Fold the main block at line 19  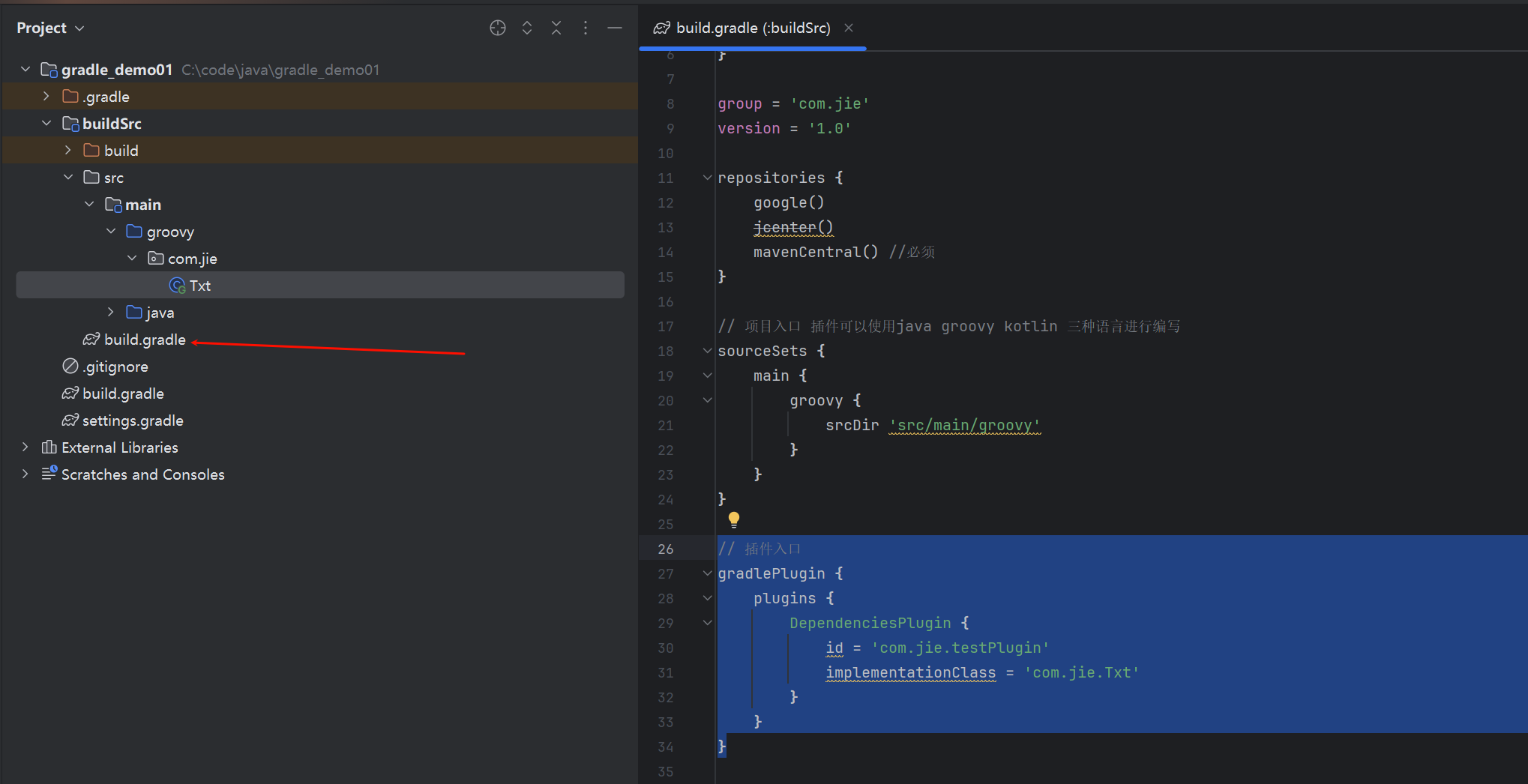pyautogui.click(x=707, y=376)
